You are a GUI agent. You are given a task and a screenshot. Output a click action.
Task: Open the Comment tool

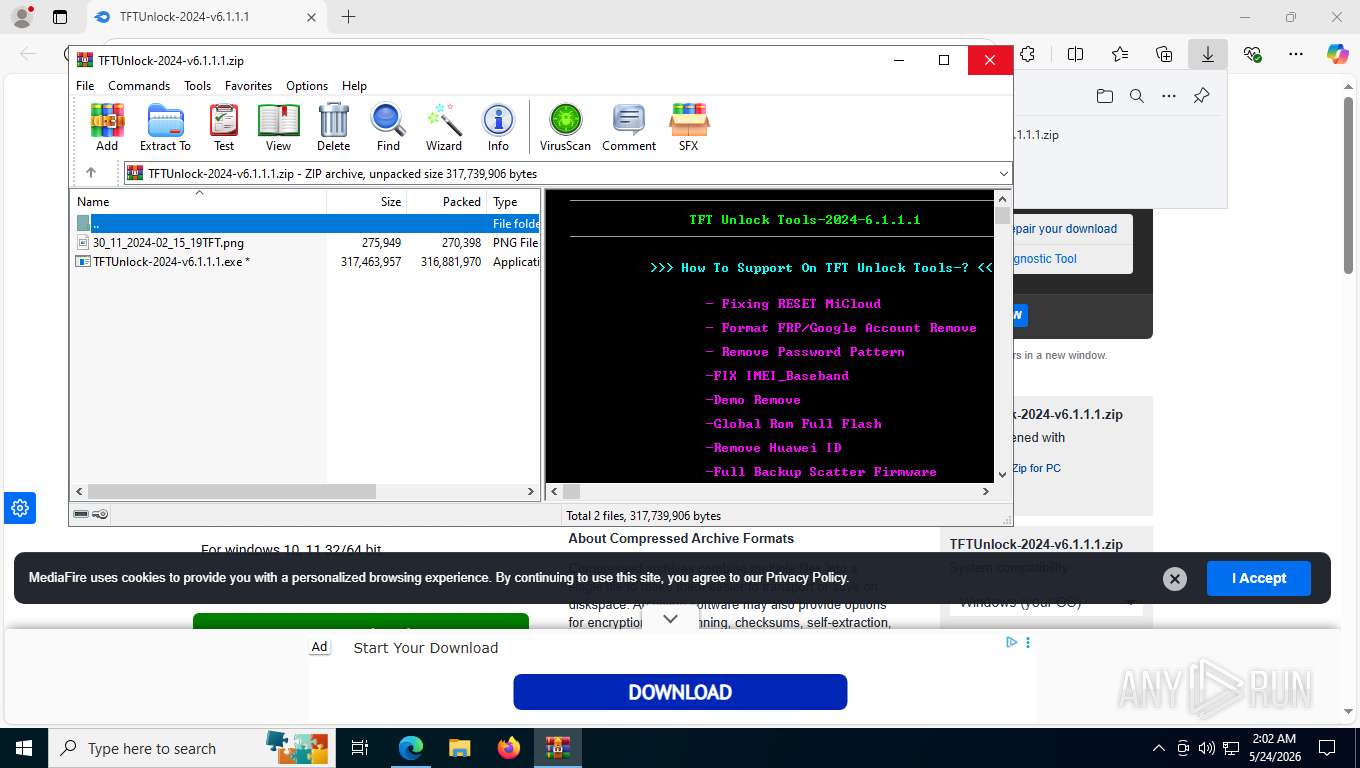(629, 127)
